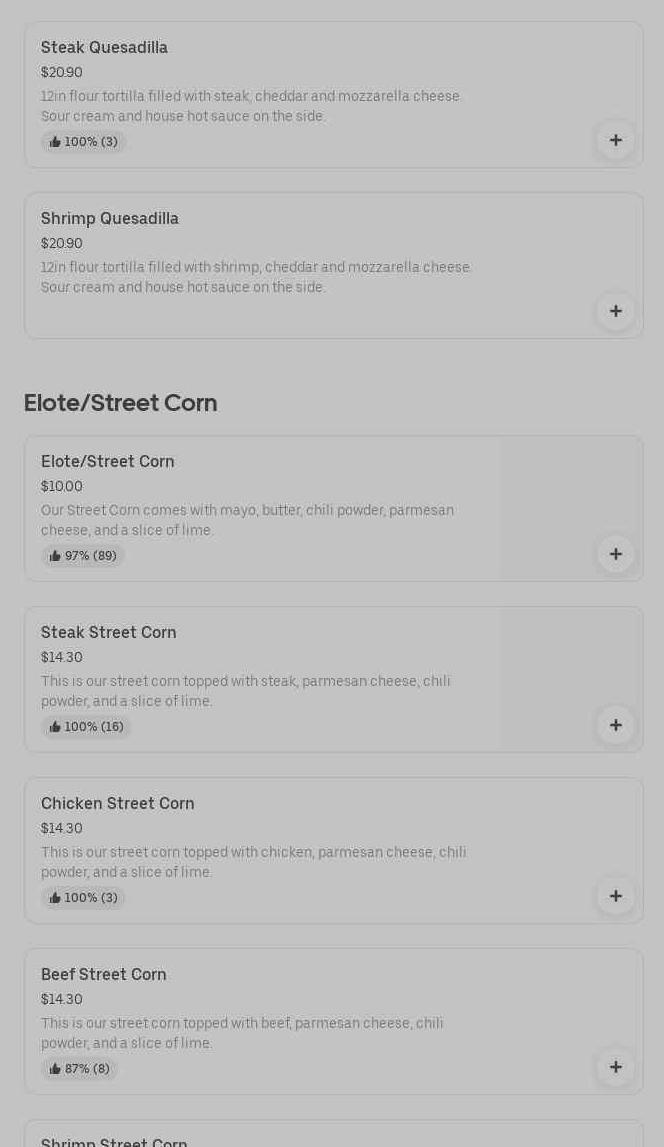Click Steak Quesadilla 100% thumbs-up rating
This screenshot has width=664, height=1147.
pos(84,142)
